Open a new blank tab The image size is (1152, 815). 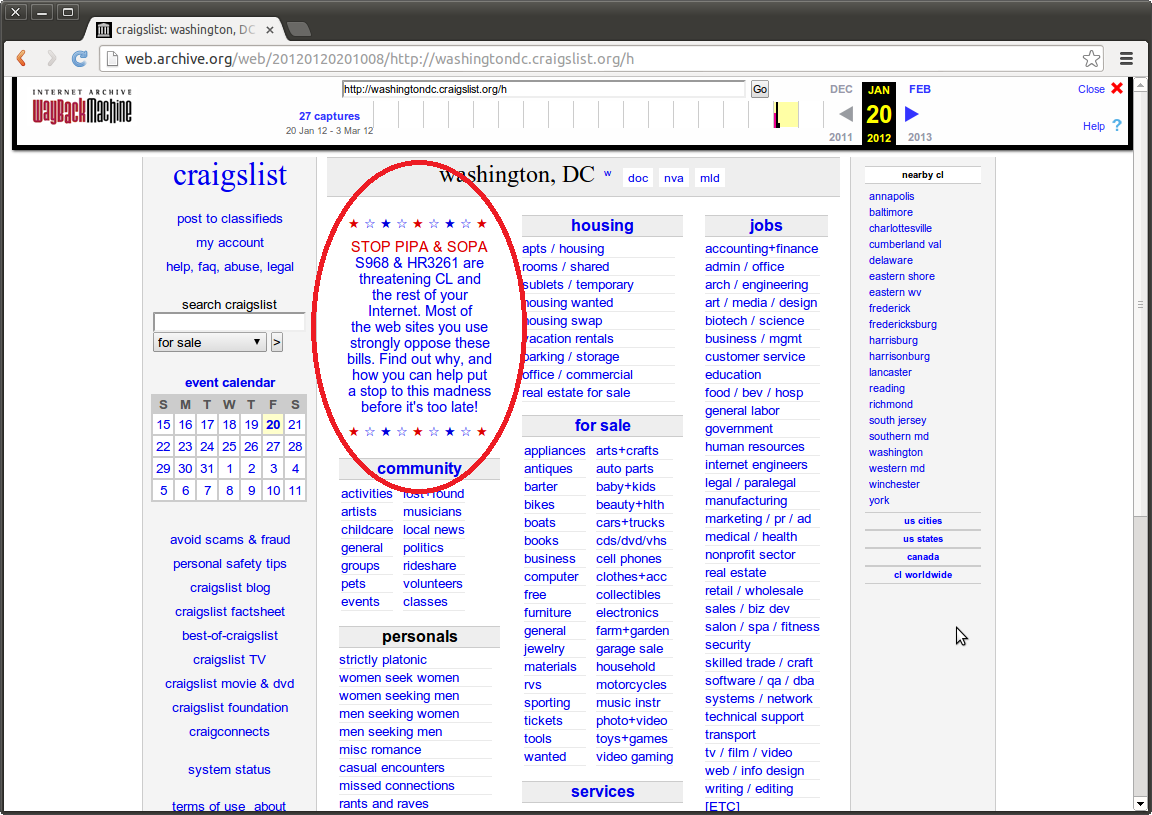[x=298, y=29]
